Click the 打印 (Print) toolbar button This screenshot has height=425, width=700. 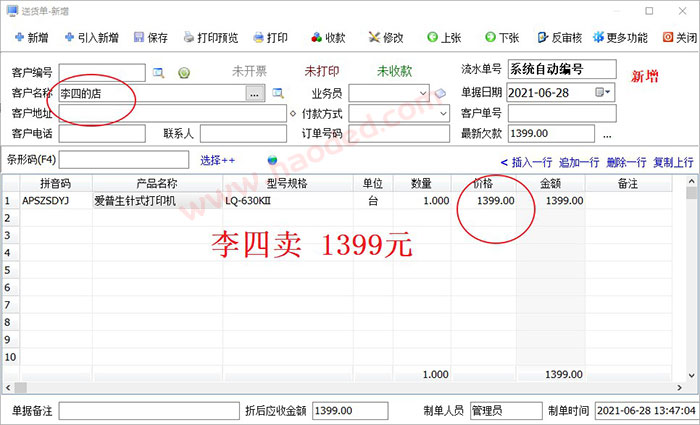(271, 38)
